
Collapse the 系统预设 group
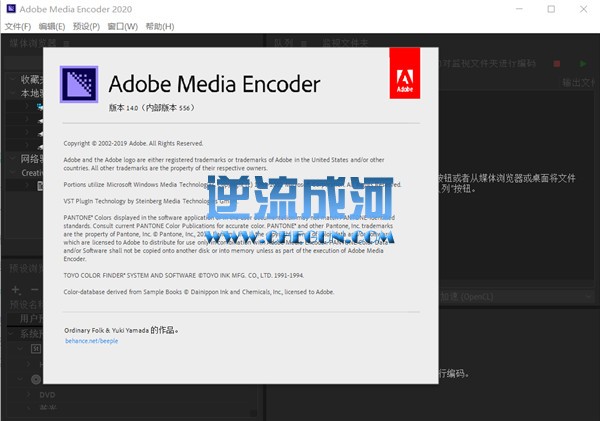pyautogui.click(x=12, y=334)
